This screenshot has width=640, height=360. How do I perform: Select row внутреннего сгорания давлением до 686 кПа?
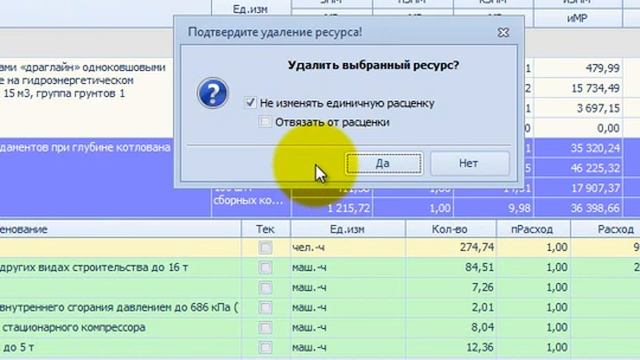point(119,307)
